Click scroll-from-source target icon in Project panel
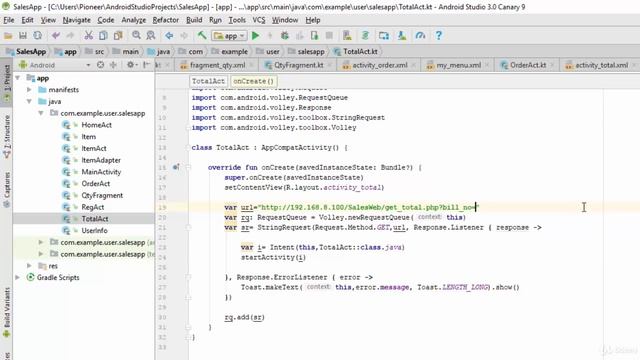Image resolution: width=640 pixels, height=360 pixels. click(x=100, y=65)
